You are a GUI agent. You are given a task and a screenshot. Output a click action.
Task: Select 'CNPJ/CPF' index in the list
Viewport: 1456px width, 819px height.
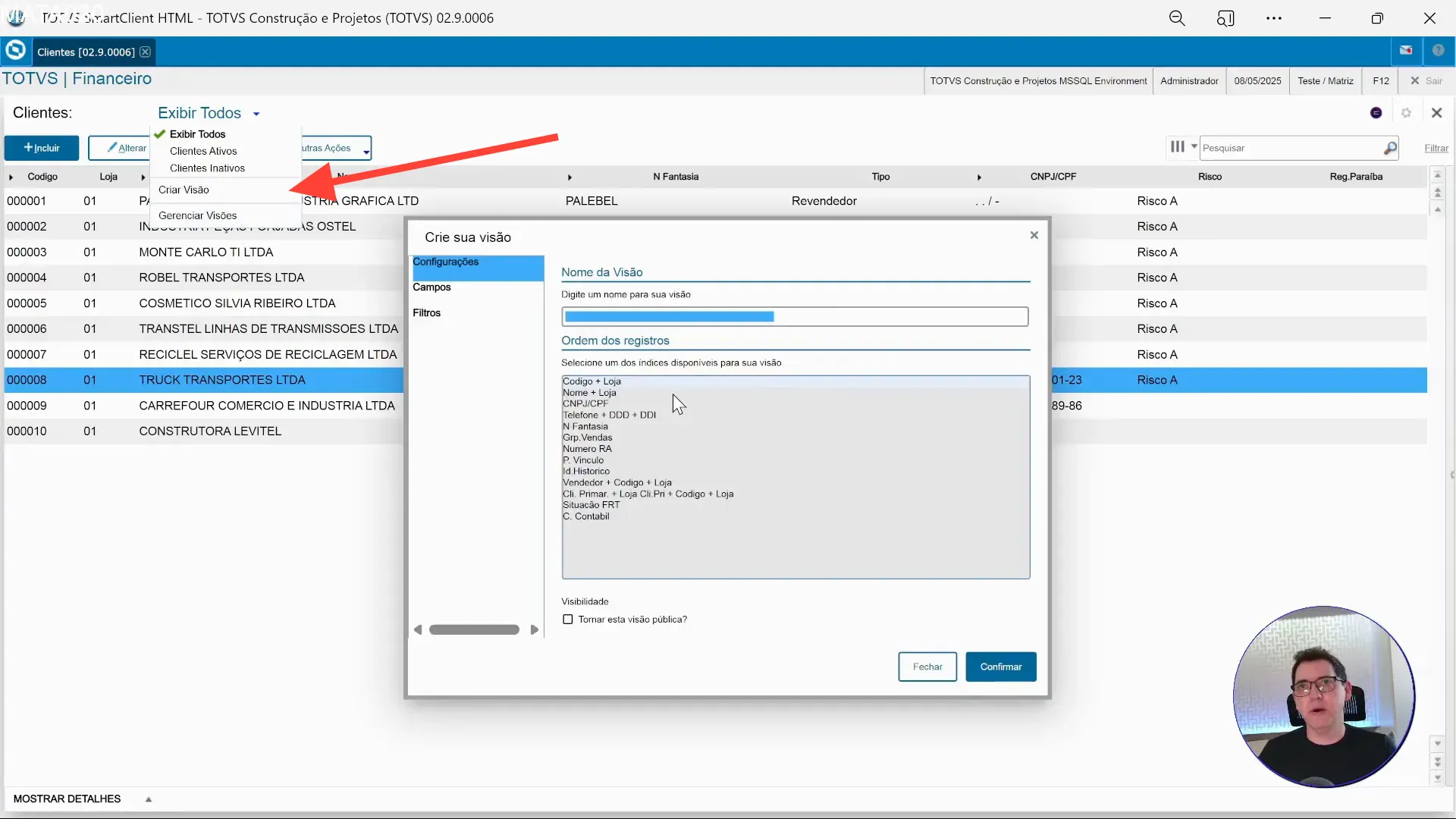(585, 403)
